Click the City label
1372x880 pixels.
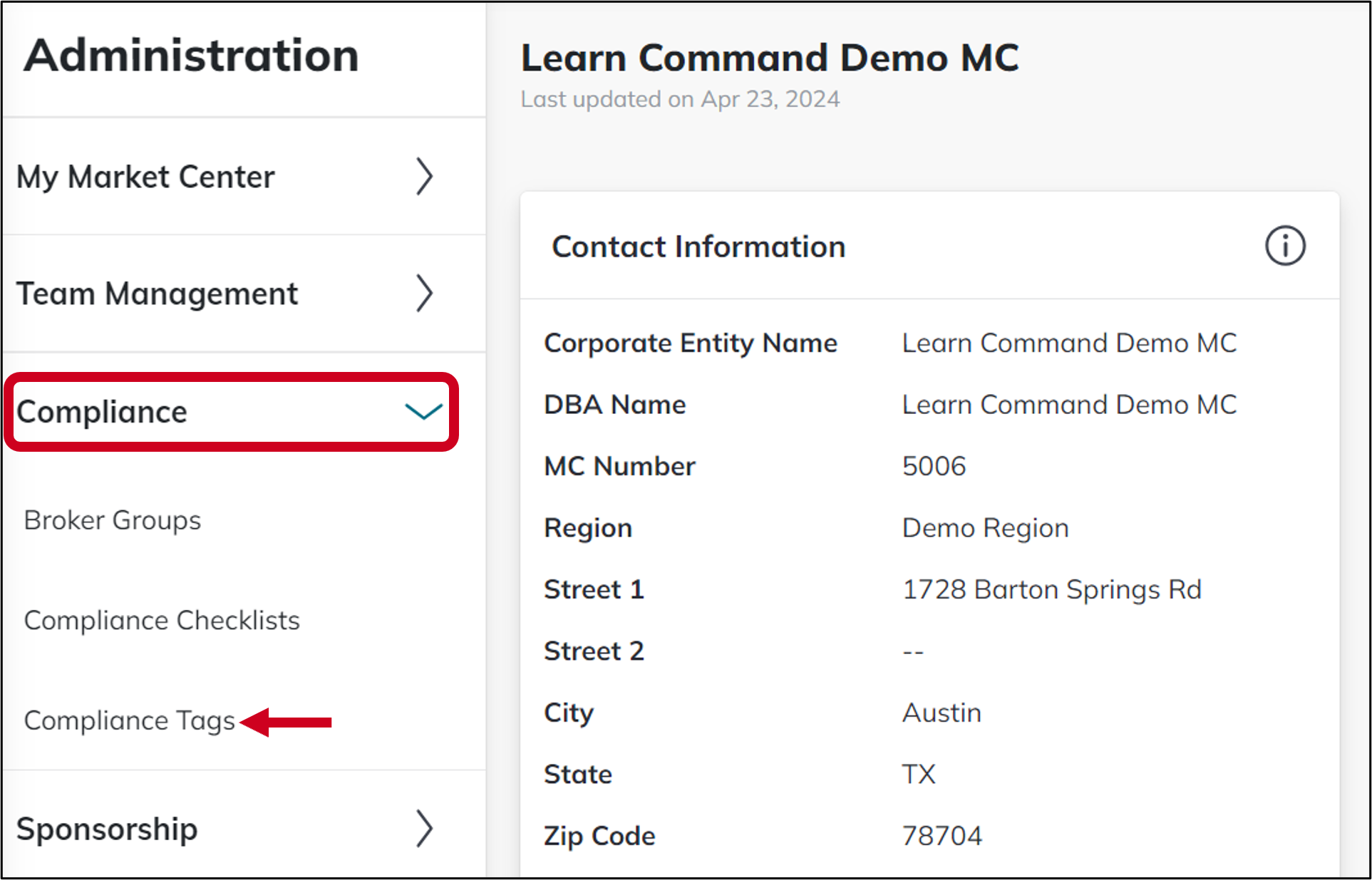tap(569, 713)
